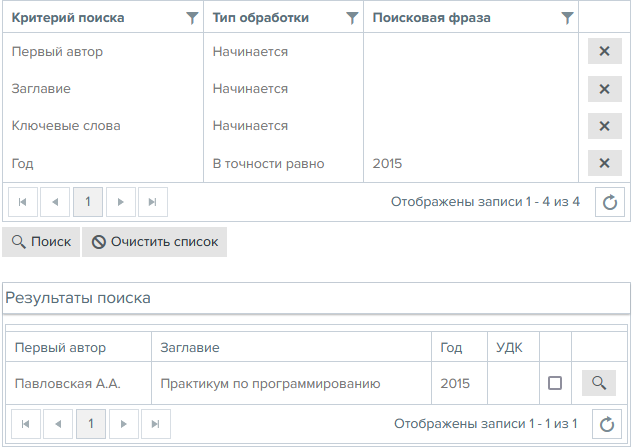
Task: Go to next page in results pager
Action: click(121, 424)
